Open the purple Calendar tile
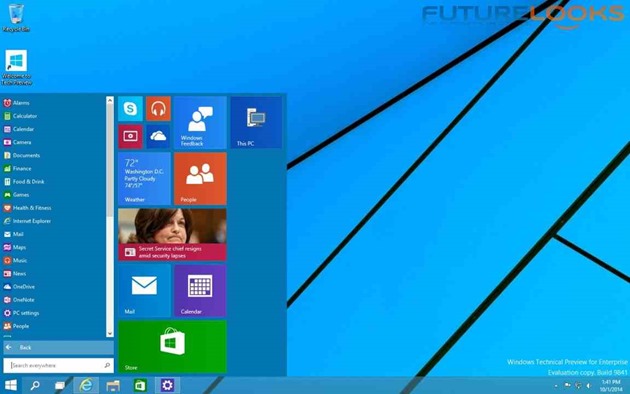This screenshot has height=394, width=630. point(200,291)
